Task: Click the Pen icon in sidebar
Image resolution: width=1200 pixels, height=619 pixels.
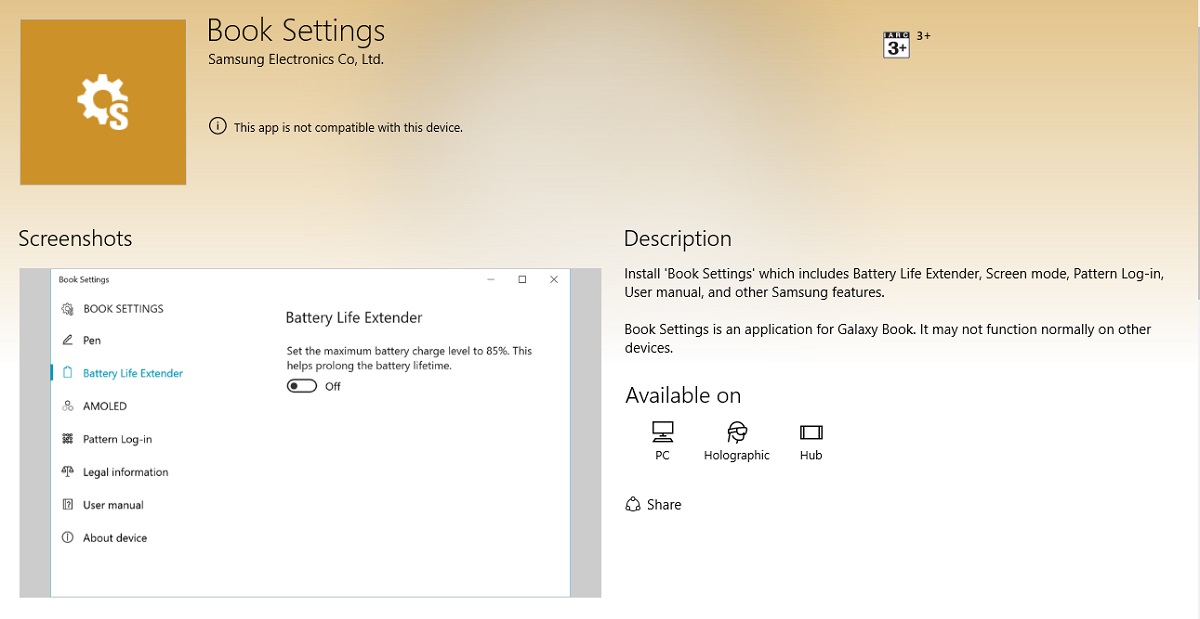Action: point(68,340)
